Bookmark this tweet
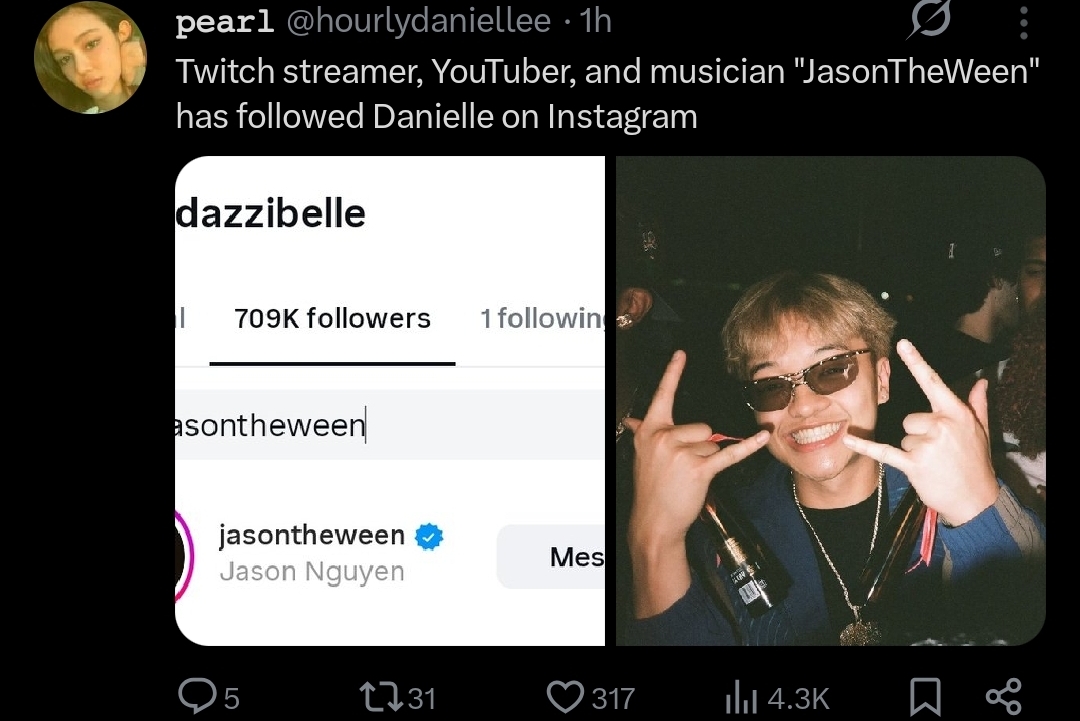 click(925, 697)
